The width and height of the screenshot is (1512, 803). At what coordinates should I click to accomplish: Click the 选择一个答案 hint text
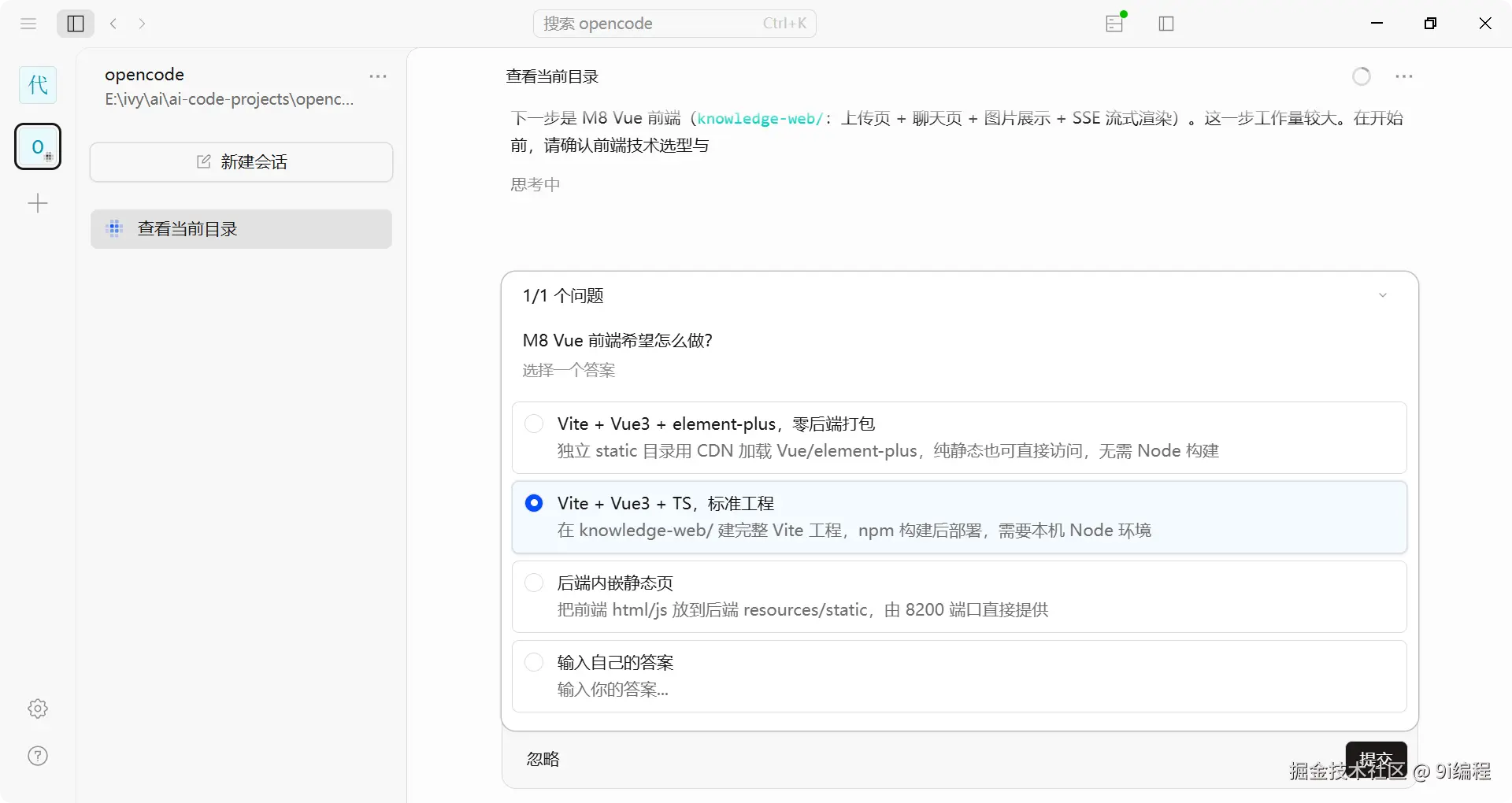[x=569, y=370]
